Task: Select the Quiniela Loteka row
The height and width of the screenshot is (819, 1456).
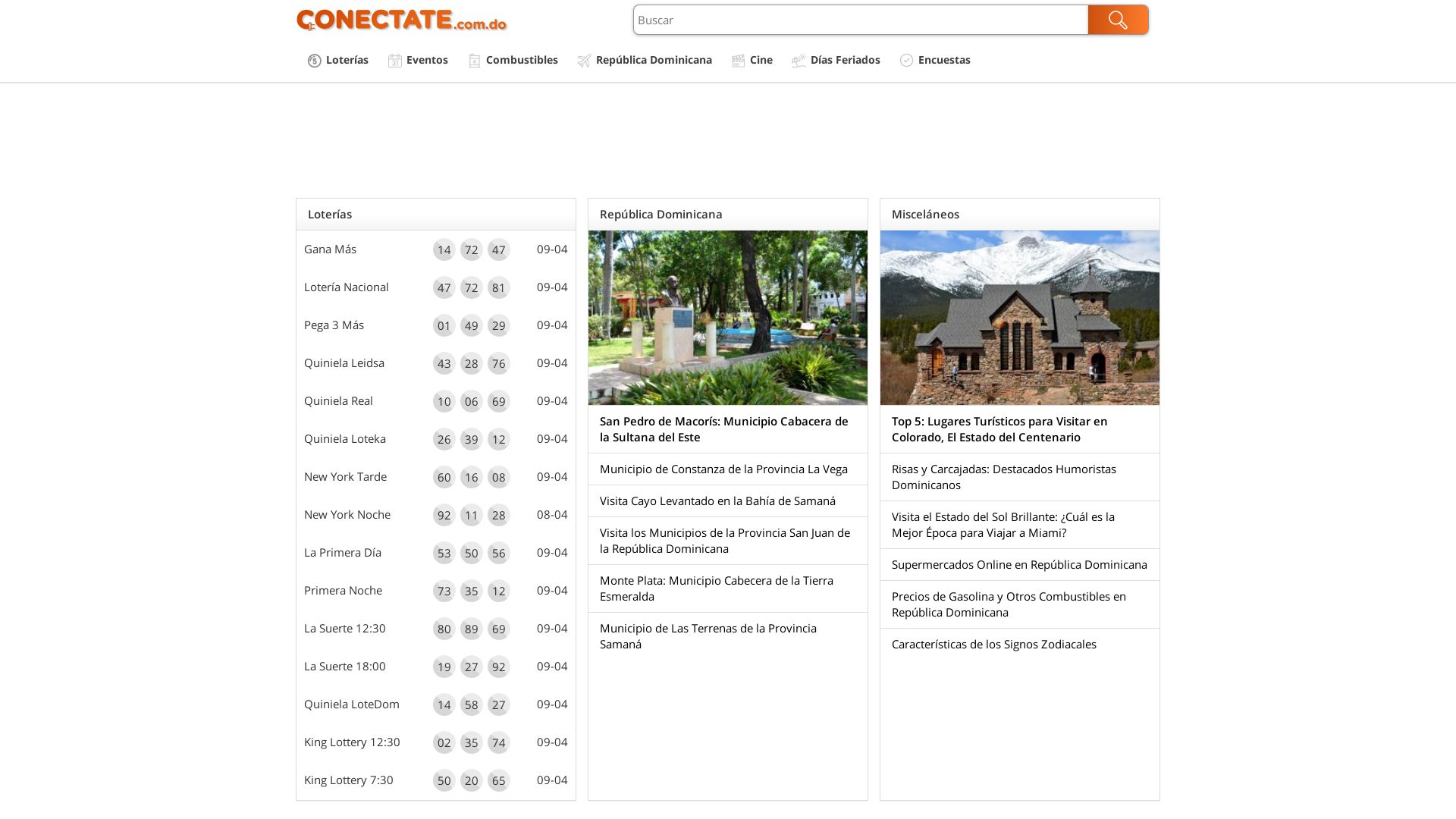Action: point(436,439)
